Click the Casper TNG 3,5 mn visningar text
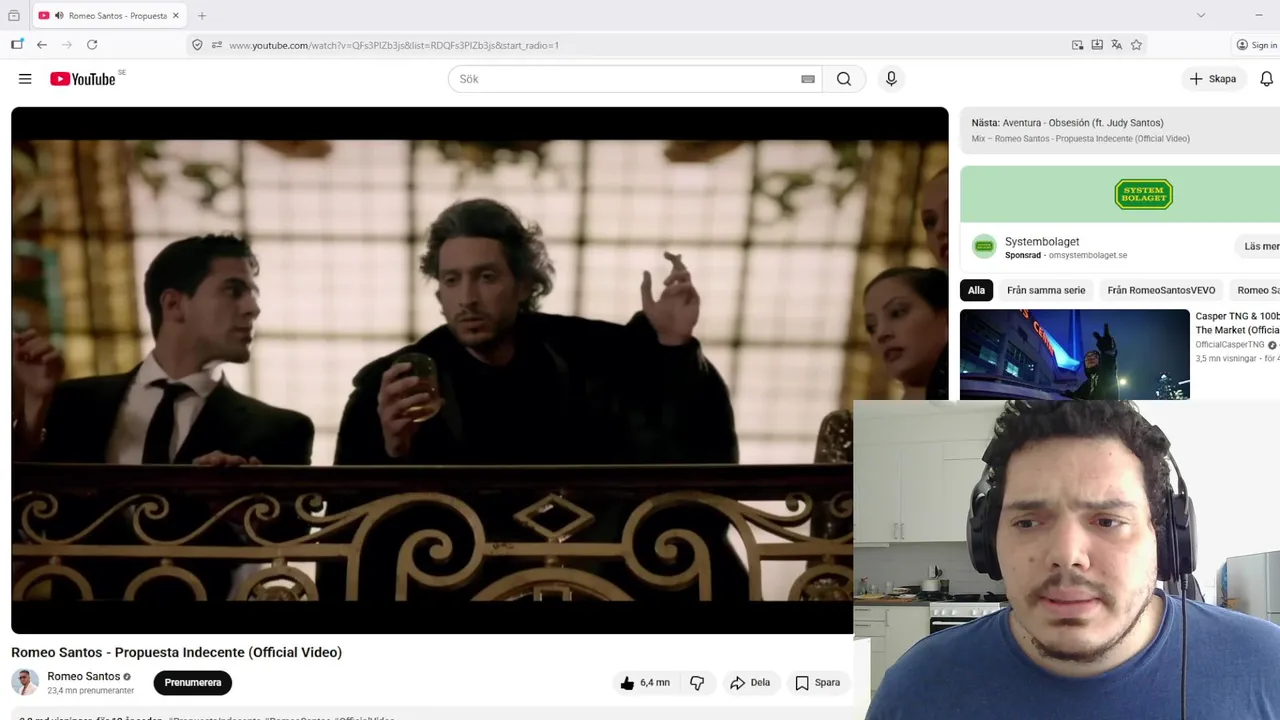 tap(1226, 359)
